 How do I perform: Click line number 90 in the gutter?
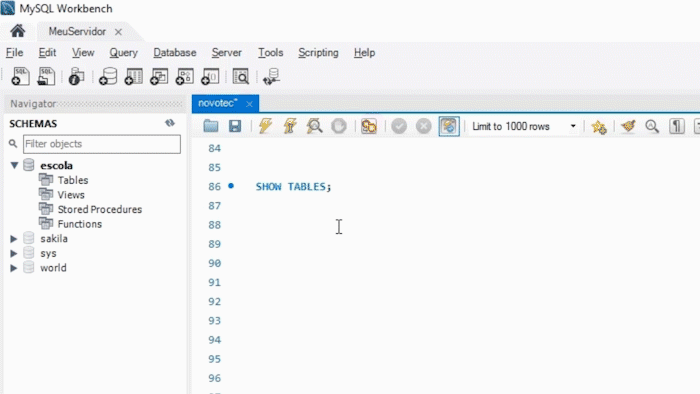tap(214, 263)
